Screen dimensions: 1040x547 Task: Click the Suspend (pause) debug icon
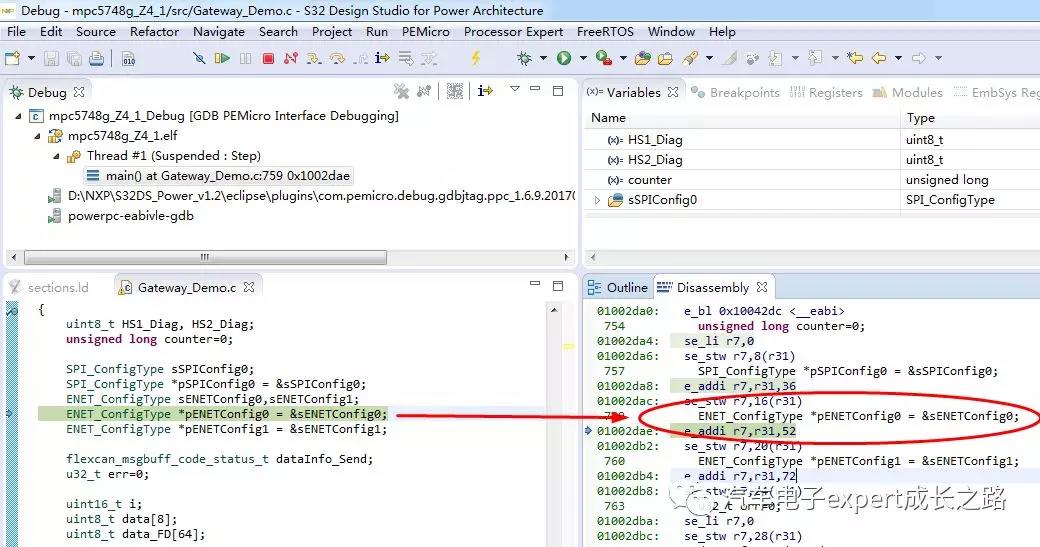point(246,59)
